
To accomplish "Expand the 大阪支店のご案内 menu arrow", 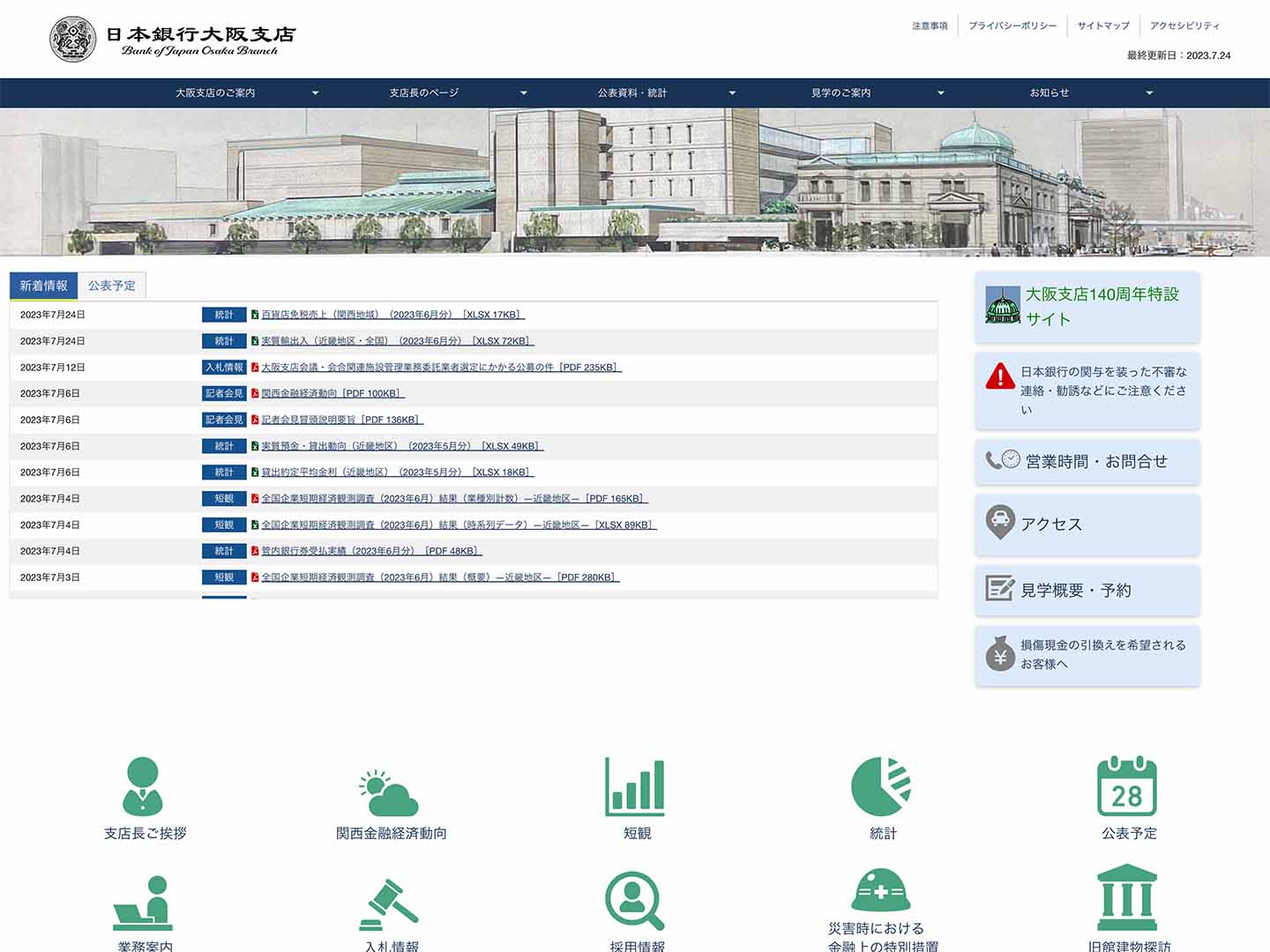I will click(x=315, y=93).
